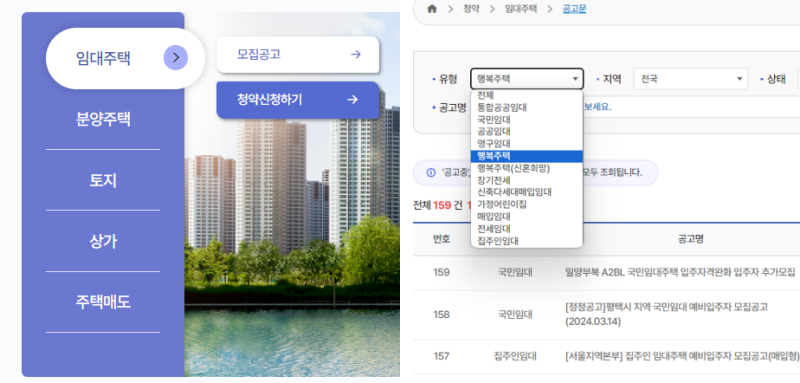Open the 청약신청하기 button

tap(298, 100)
